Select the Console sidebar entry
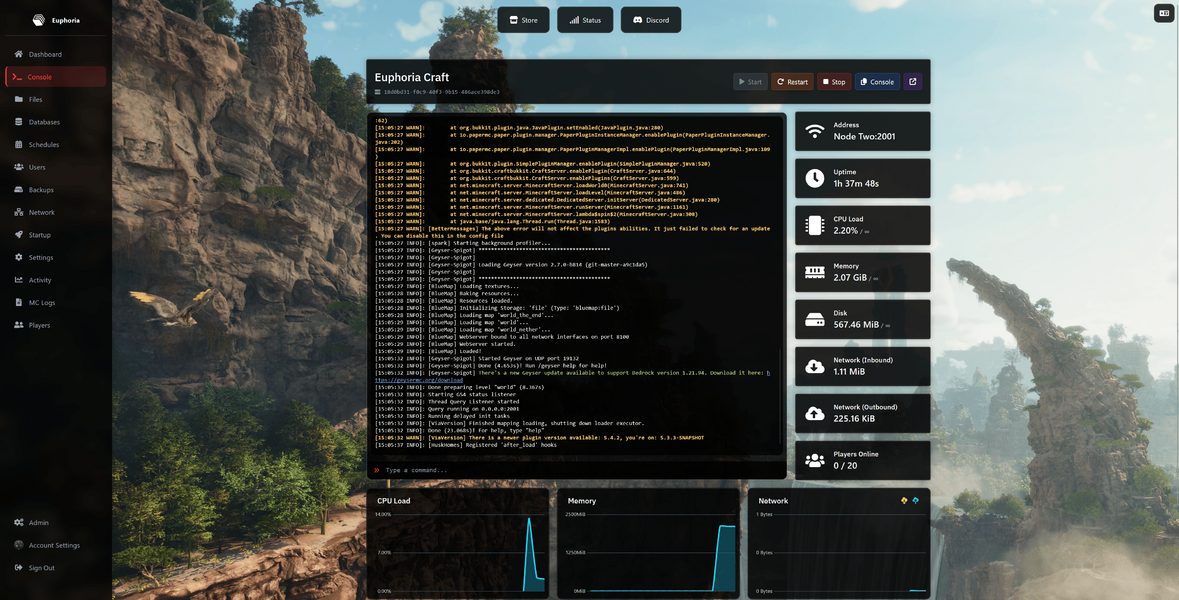 [x=54, y=77]
